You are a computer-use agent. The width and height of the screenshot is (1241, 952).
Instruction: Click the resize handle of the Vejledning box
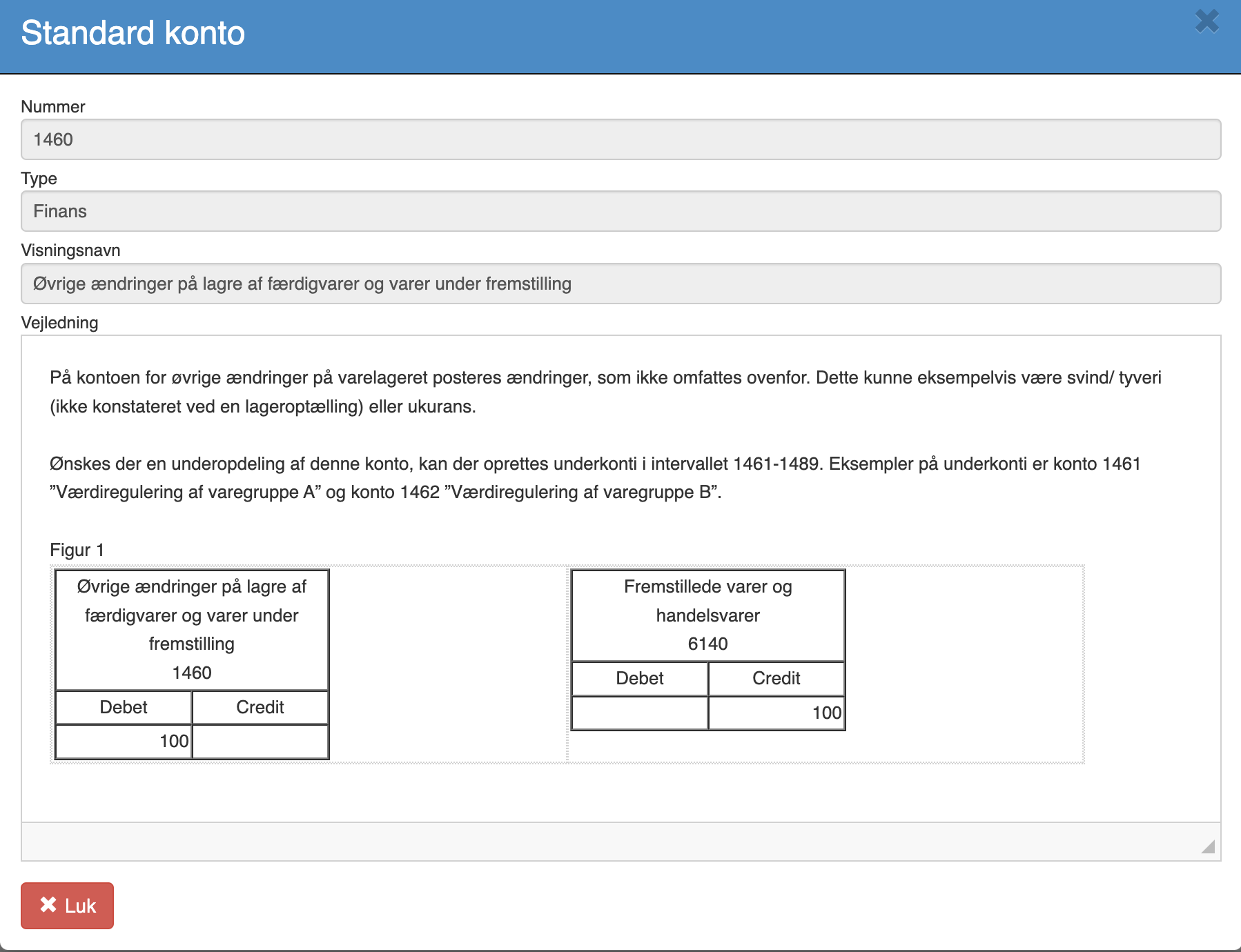[1208, 846]
